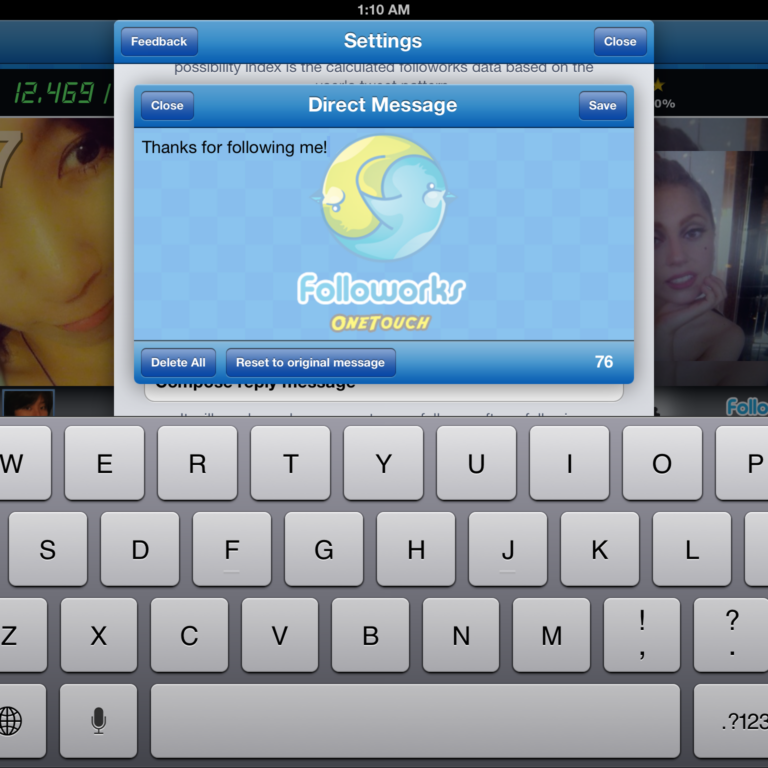Open the Feedback form
The image size is (768, 768).
click(159, 42)
